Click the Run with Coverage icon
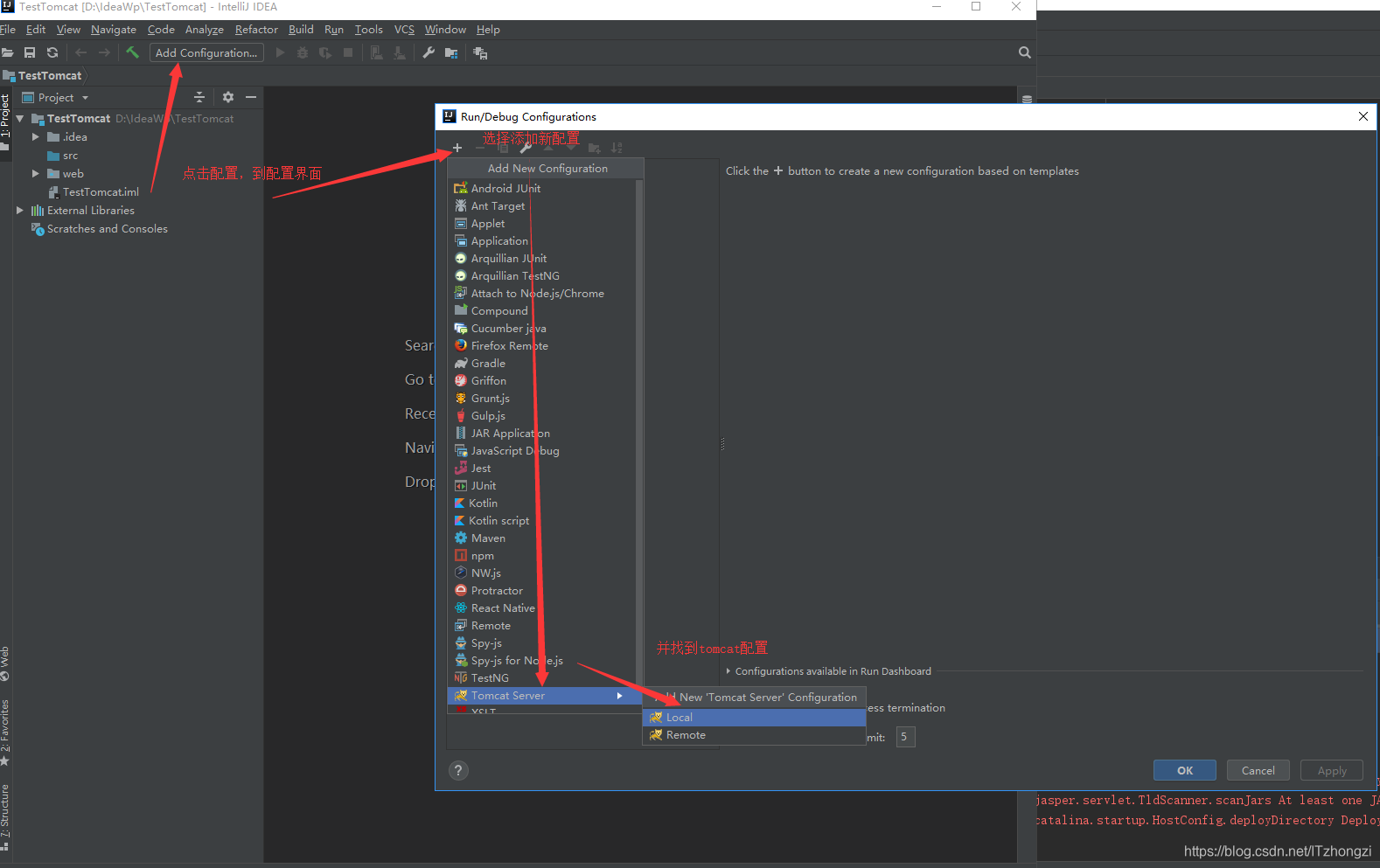The image size is (1380, 868). point(325,52)
